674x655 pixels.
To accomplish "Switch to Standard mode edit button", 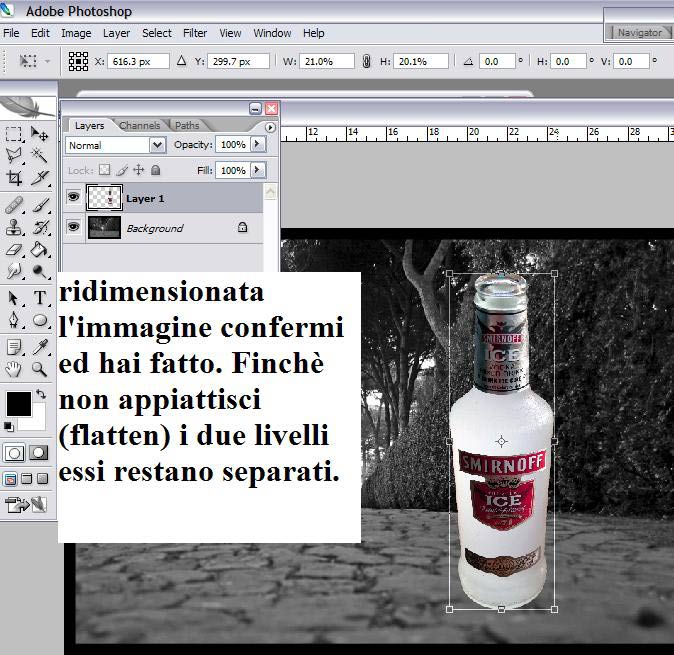I will pyautogui.click(x=14, y=453).
